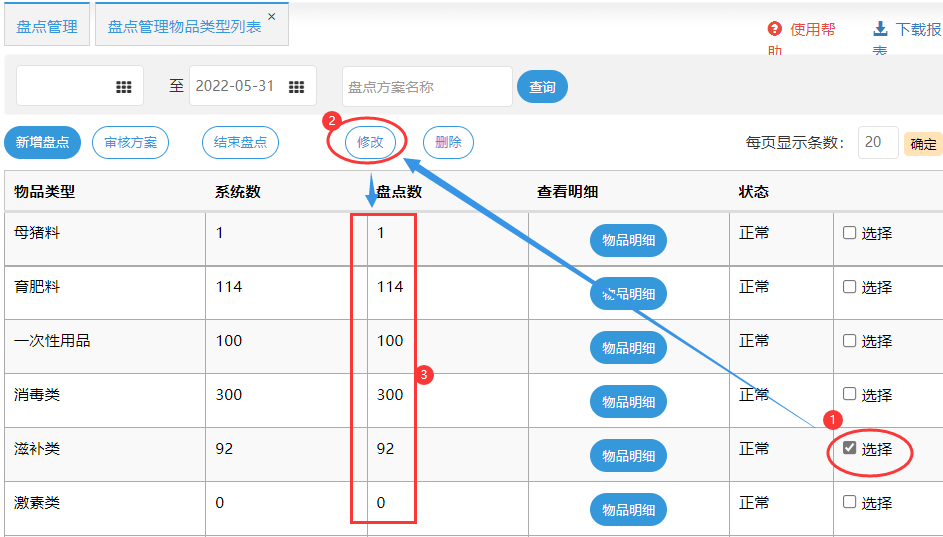
Task: Open calendar picker for start date
Action: (124, 87)
